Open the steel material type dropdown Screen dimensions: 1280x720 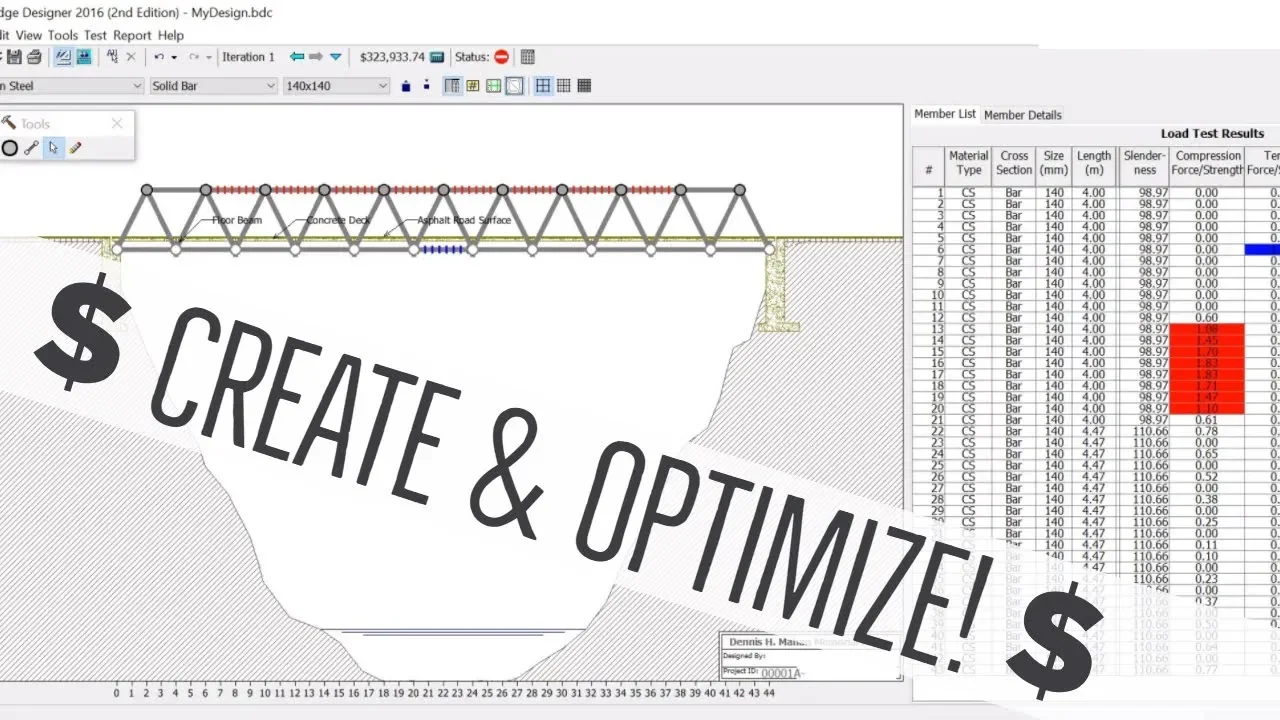[70, 86]
